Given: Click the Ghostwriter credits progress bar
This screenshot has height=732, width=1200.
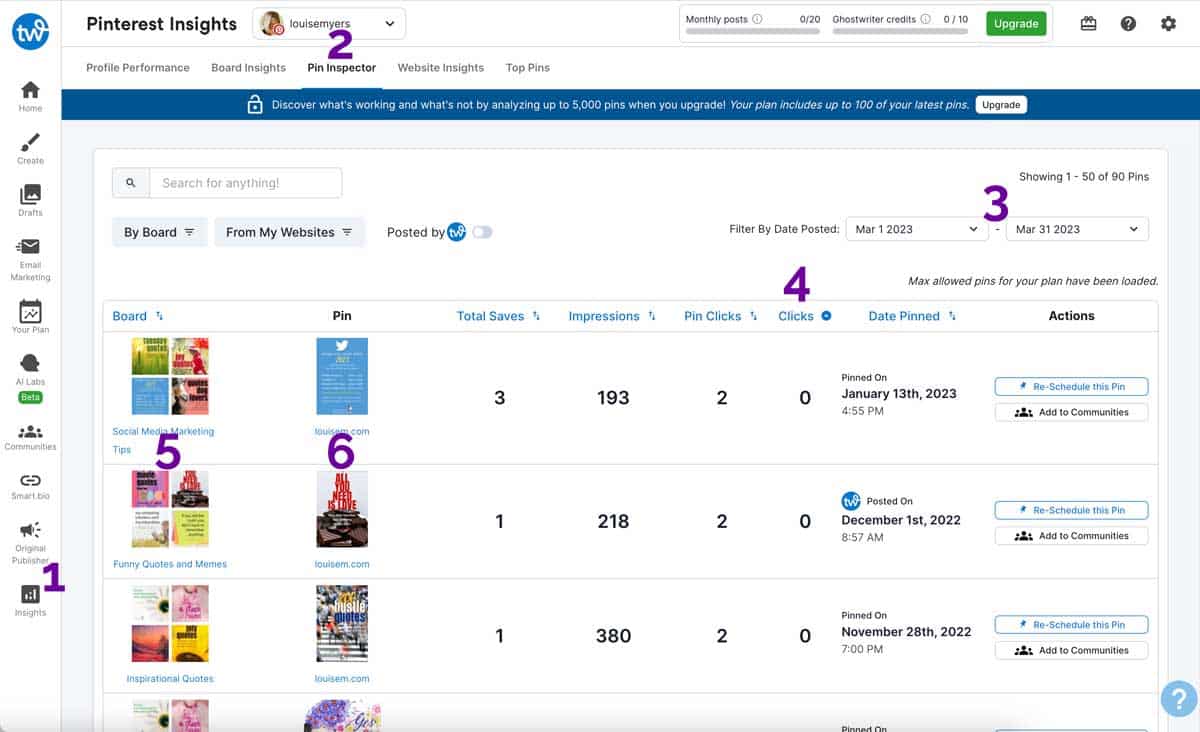Looking at the screenshot, I should click(x=900, y=32).
